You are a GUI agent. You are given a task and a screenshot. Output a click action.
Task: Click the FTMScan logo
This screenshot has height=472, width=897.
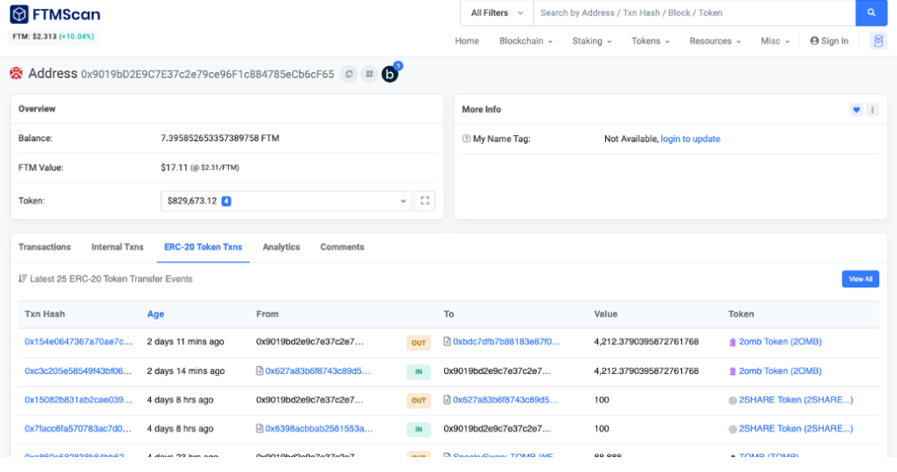pos(55,14)
